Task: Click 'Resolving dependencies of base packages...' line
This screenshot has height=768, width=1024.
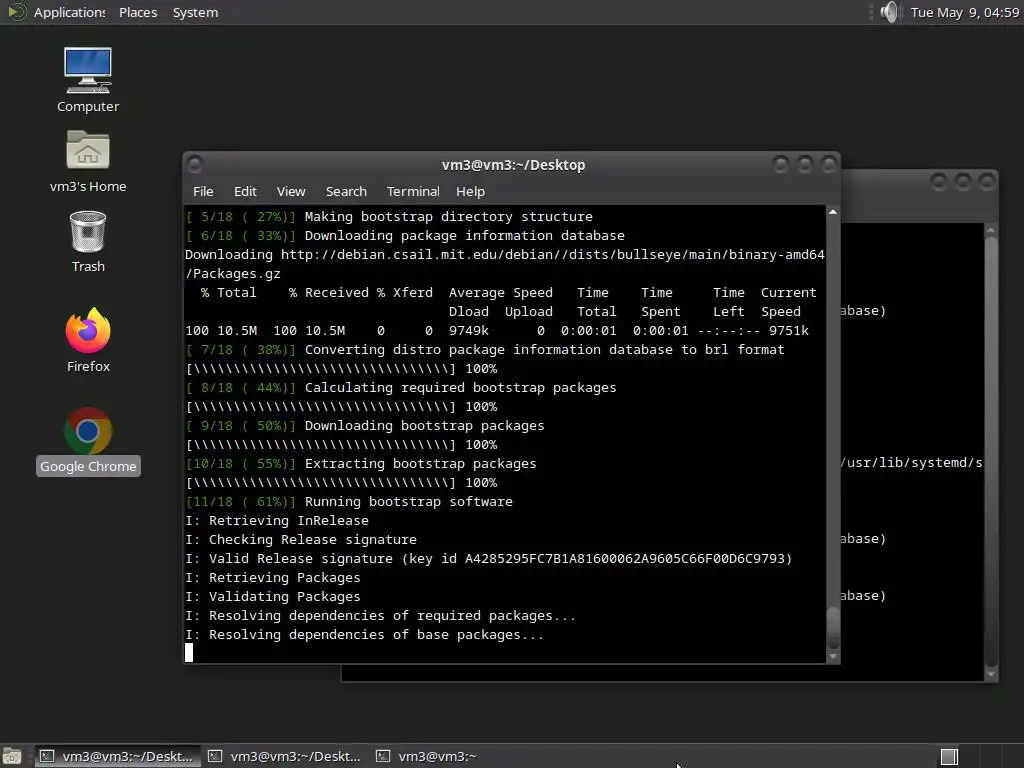Action: pyautogui.click(x=364, y=634)
